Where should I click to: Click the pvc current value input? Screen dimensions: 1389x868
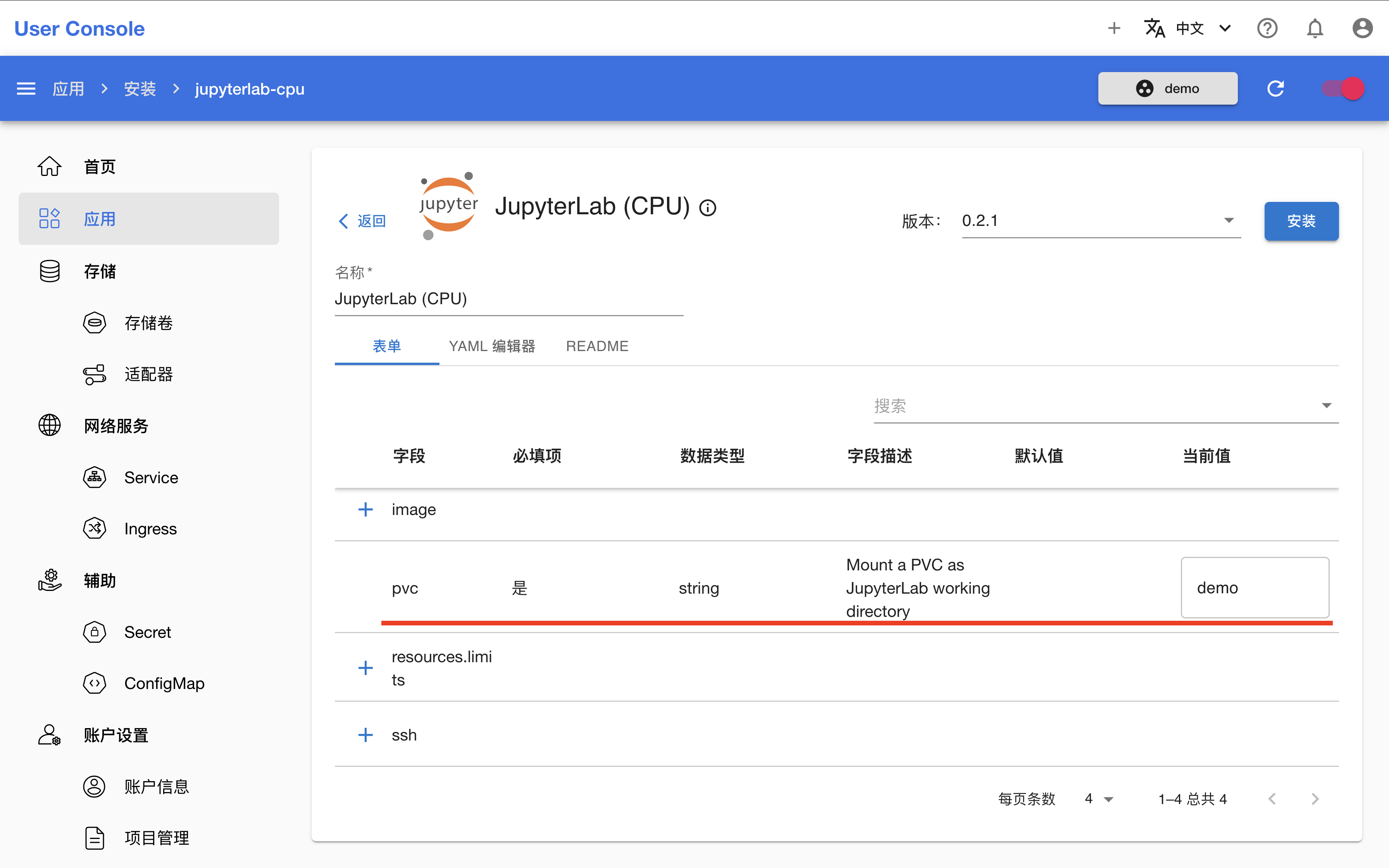1255,587
